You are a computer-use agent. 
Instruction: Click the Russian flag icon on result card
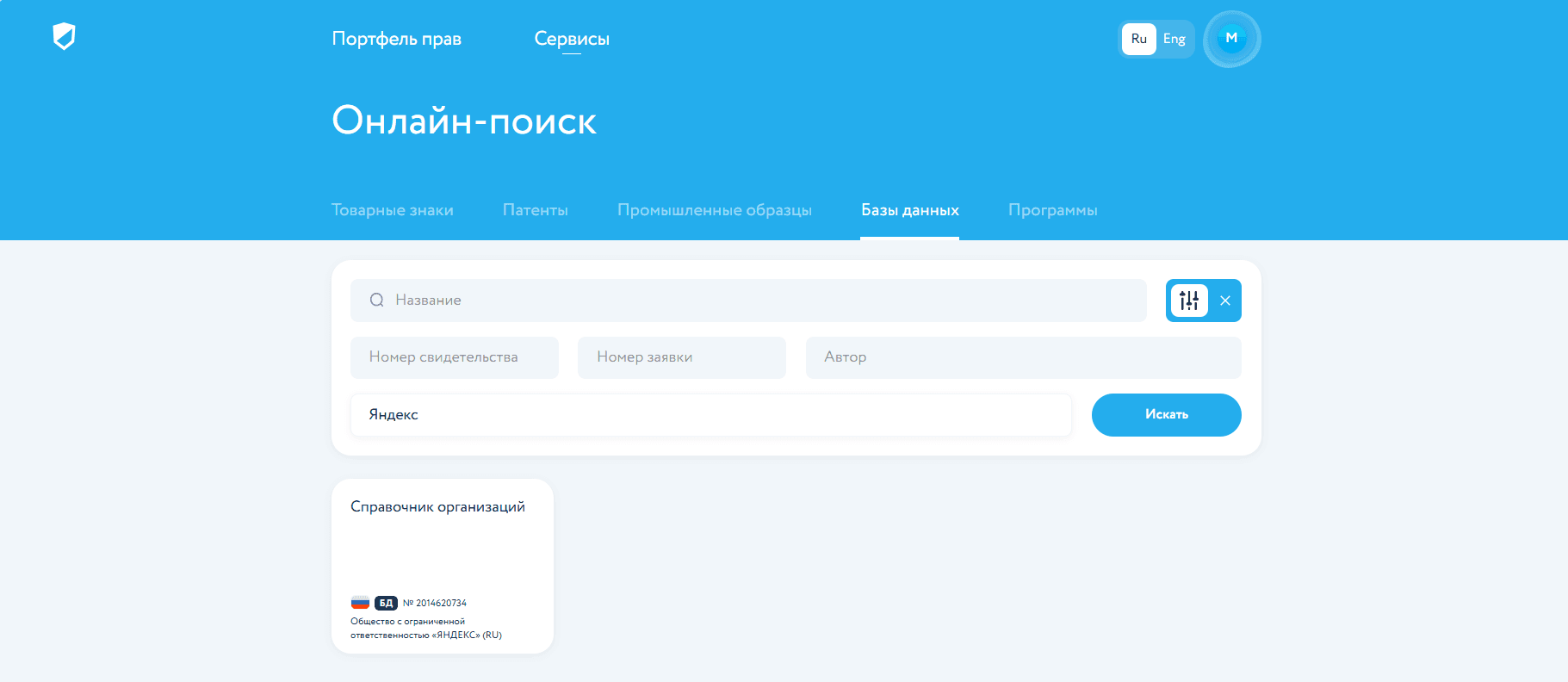click(360, 603)
